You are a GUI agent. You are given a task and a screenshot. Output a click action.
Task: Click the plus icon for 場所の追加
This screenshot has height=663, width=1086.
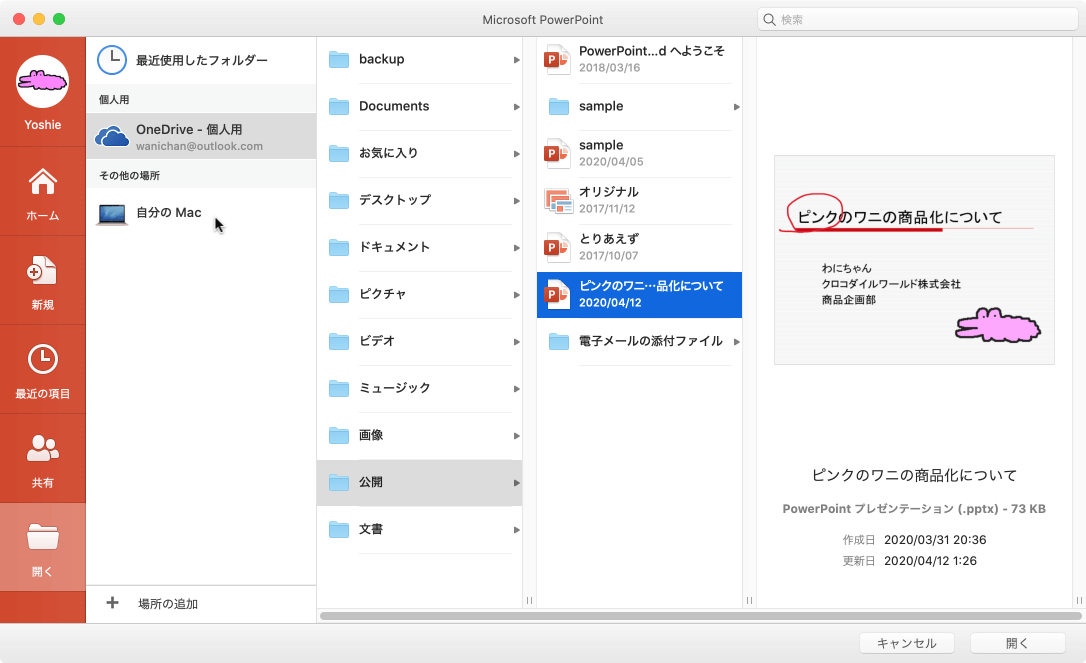pyautogui.click(x=112, y=603)
